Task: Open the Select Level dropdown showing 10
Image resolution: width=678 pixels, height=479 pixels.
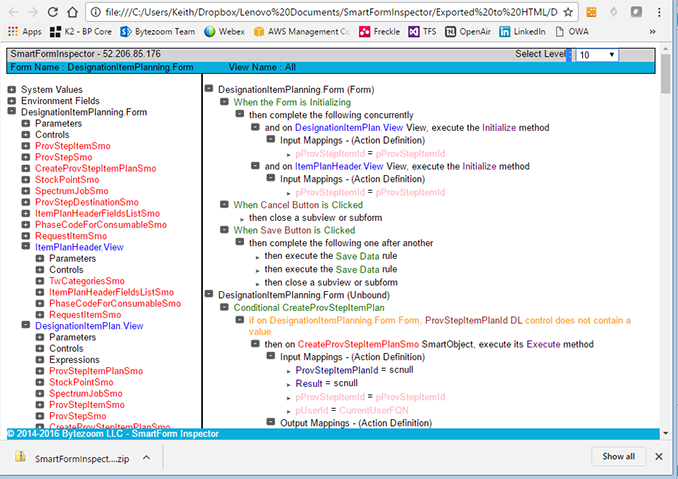Action: click(597, 55)
